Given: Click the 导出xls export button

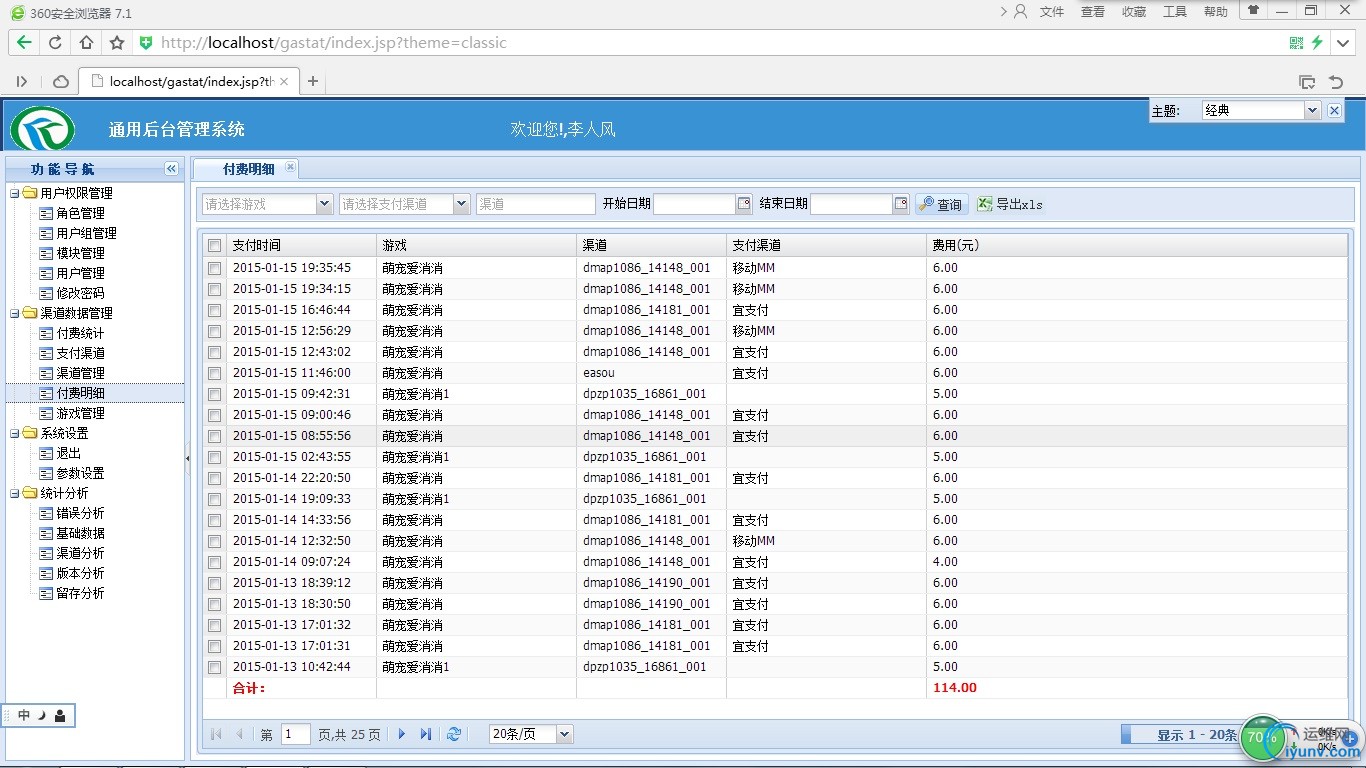Looking at the screenshot, I should (x=1010, y=204).
